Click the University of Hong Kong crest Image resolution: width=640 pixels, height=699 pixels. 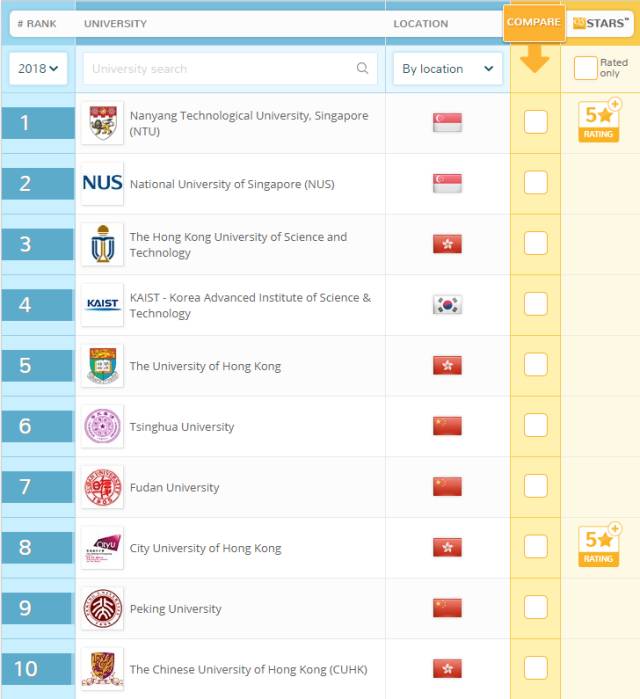pos(103,366)
